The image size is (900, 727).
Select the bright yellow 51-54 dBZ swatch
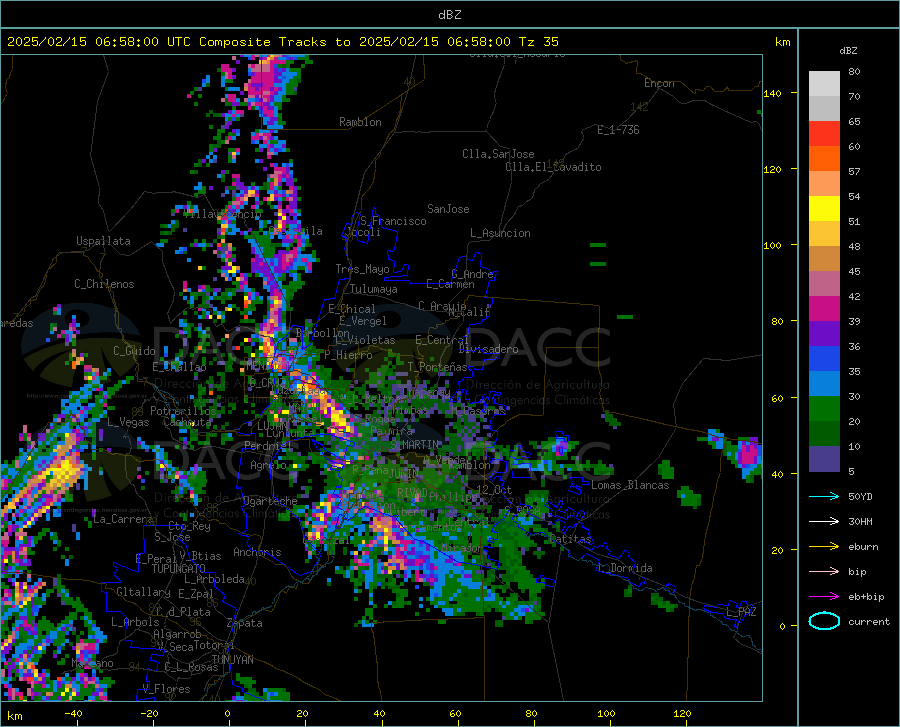tap(824, 209)
